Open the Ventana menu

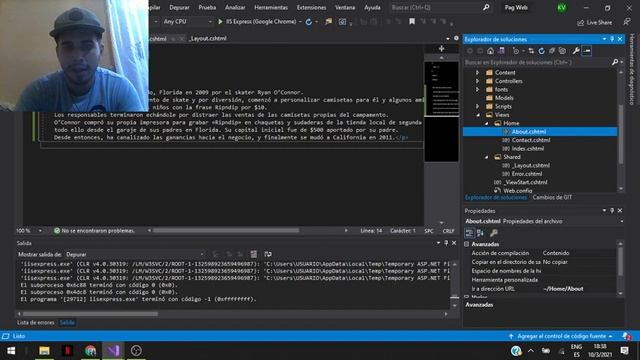[345, 7]
